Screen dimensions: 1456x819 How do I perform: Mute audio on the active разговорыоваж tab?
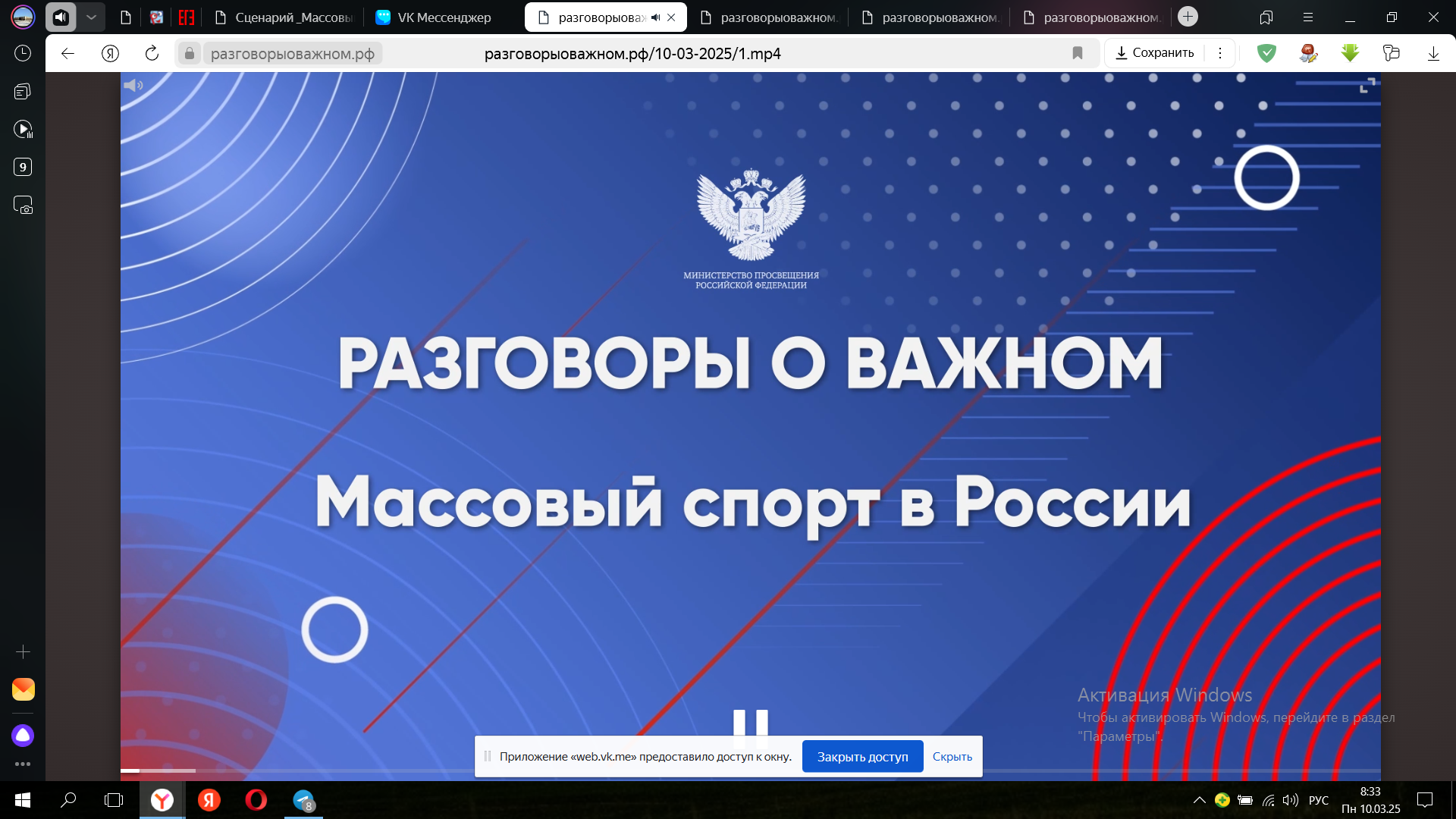(655, 17)
